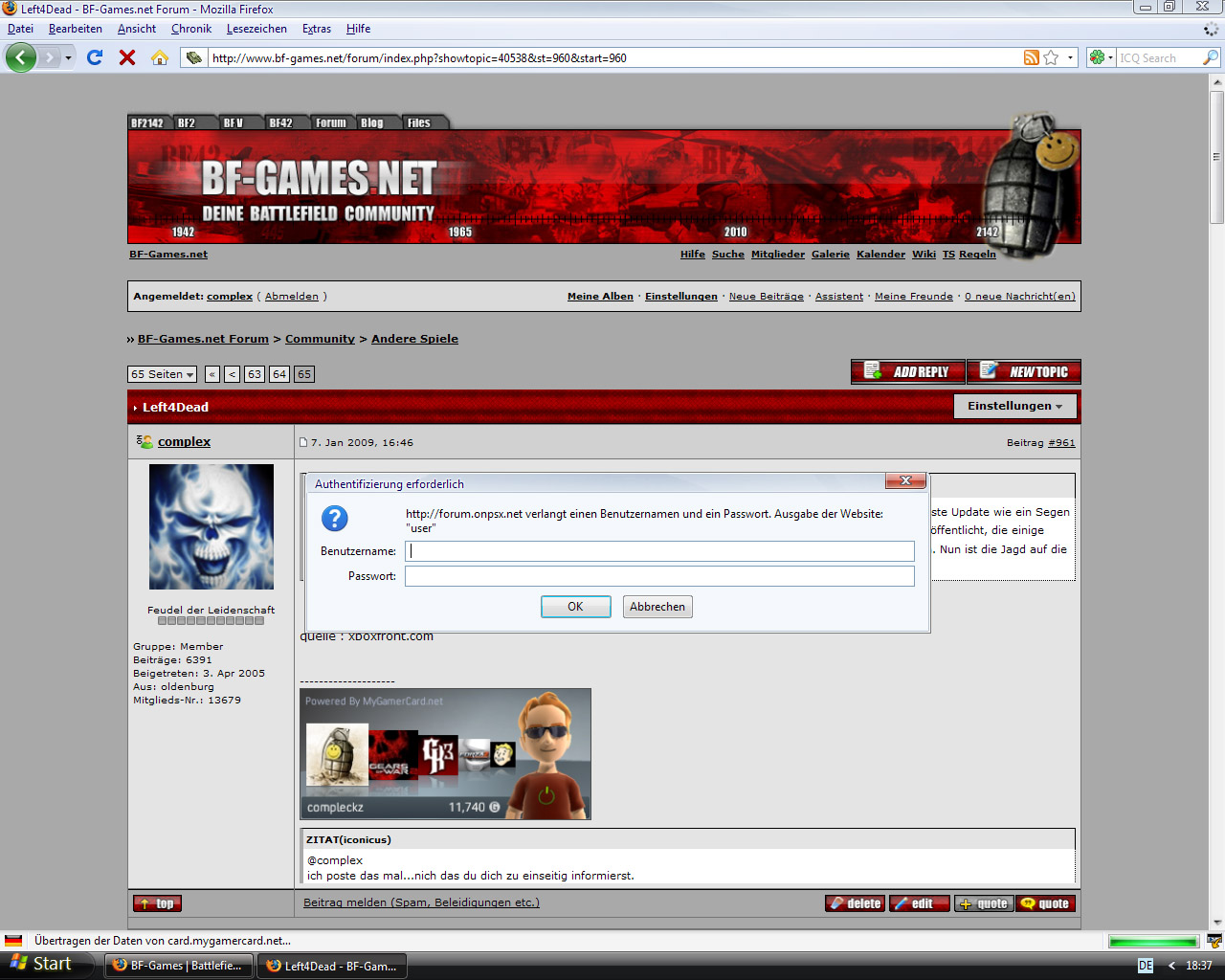Open the Extras menu
The height and width of the screenshot is (980, 1225).
click(x=317, y=29)
